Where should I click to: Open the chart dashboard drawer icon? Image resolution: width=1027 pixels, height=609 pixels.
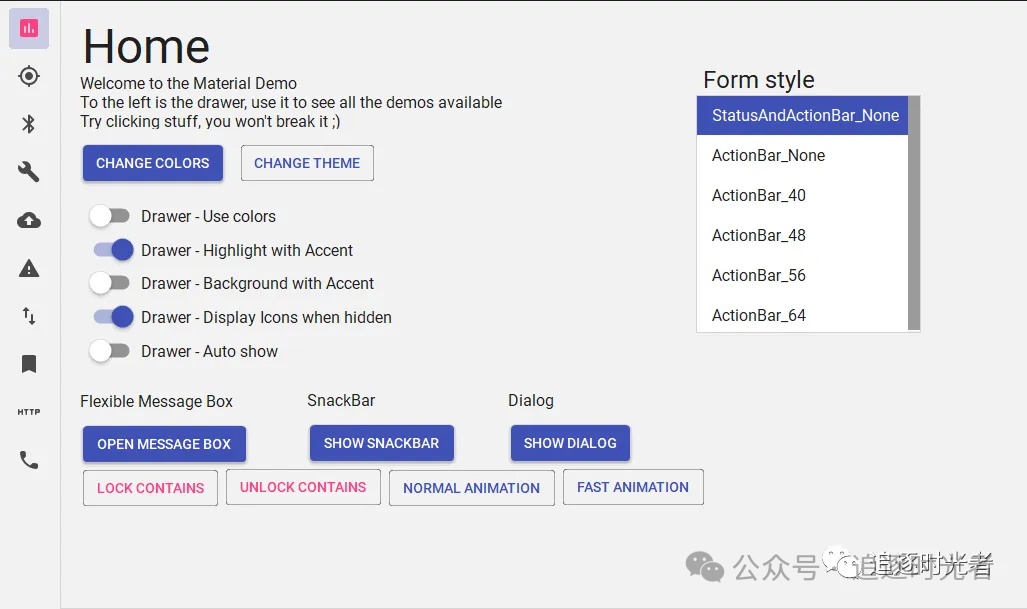coord(29,28)
